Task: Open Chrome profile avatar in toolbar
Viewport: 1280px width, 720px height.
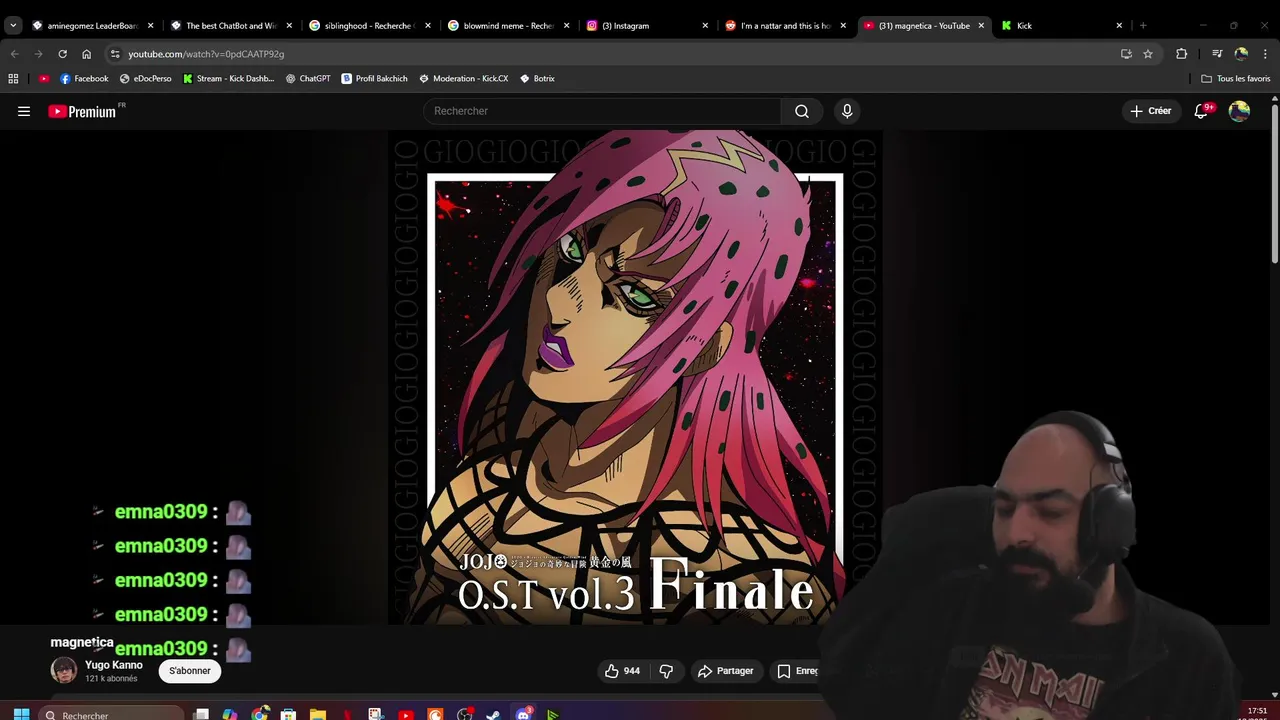Action: click(x=1241, y=54)
